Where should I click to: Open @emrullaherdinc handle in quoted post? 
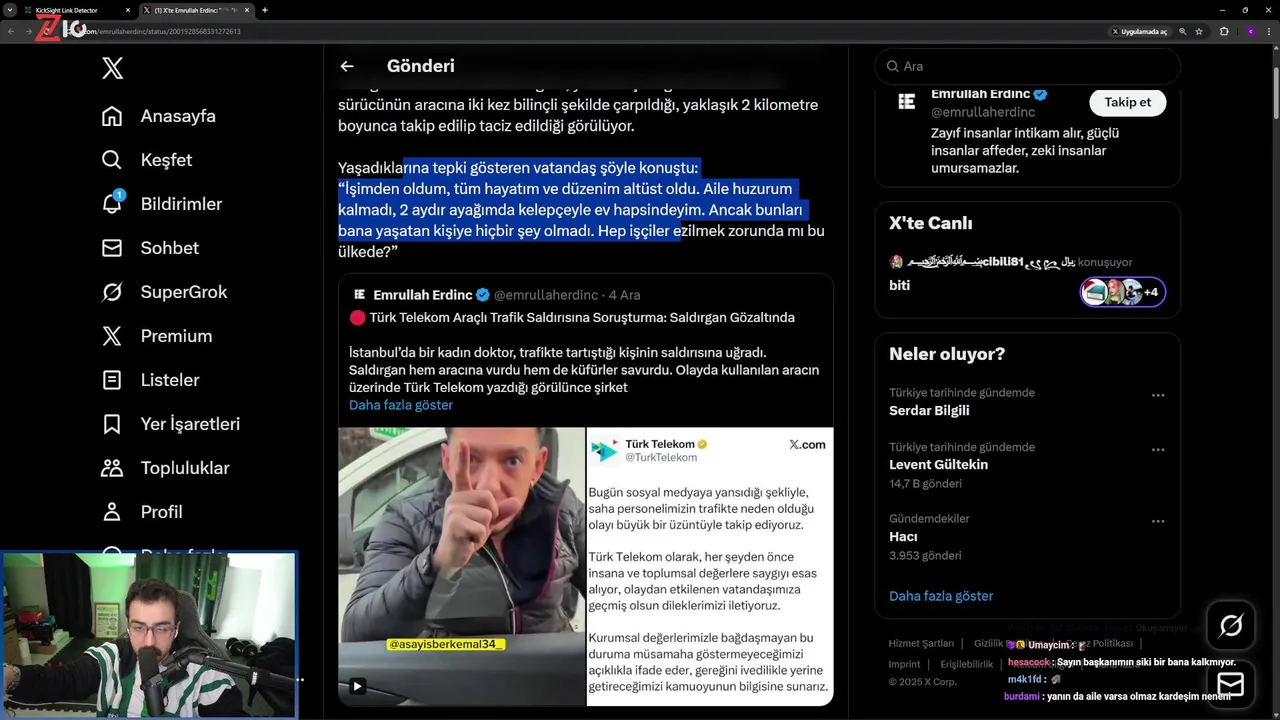(546, 295)
